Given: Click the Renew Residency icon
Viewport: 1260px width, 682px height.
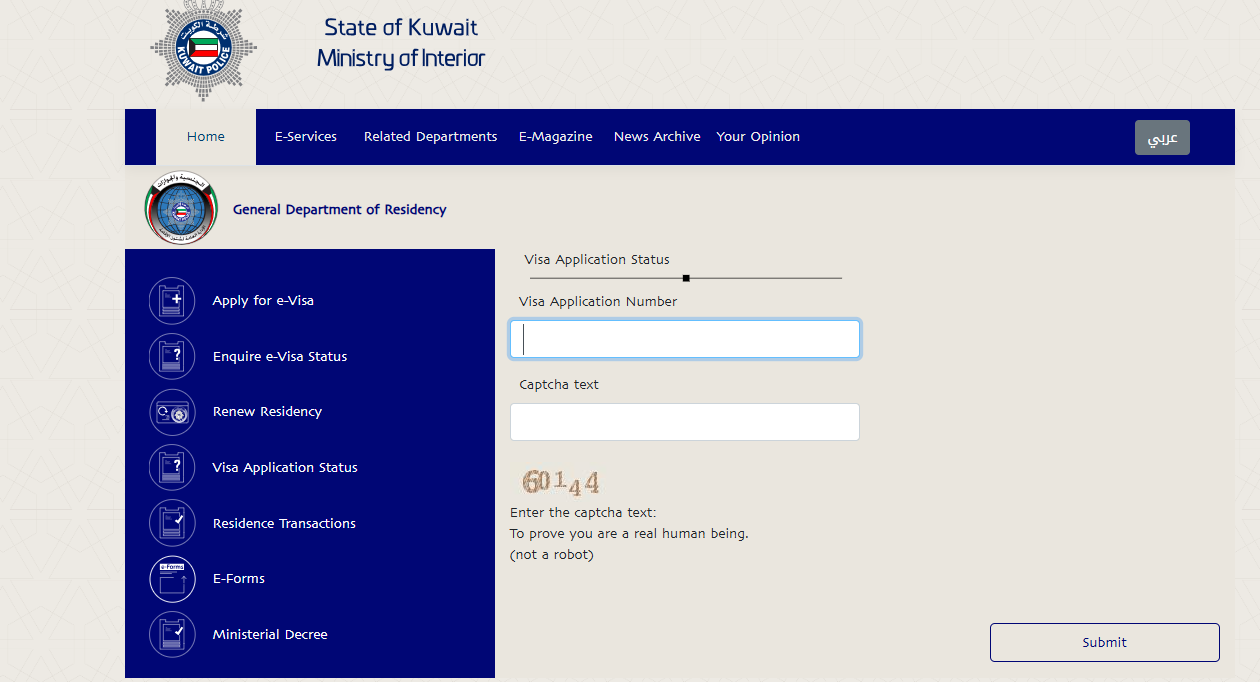Looking at the screenshot, I should point(172,412).
